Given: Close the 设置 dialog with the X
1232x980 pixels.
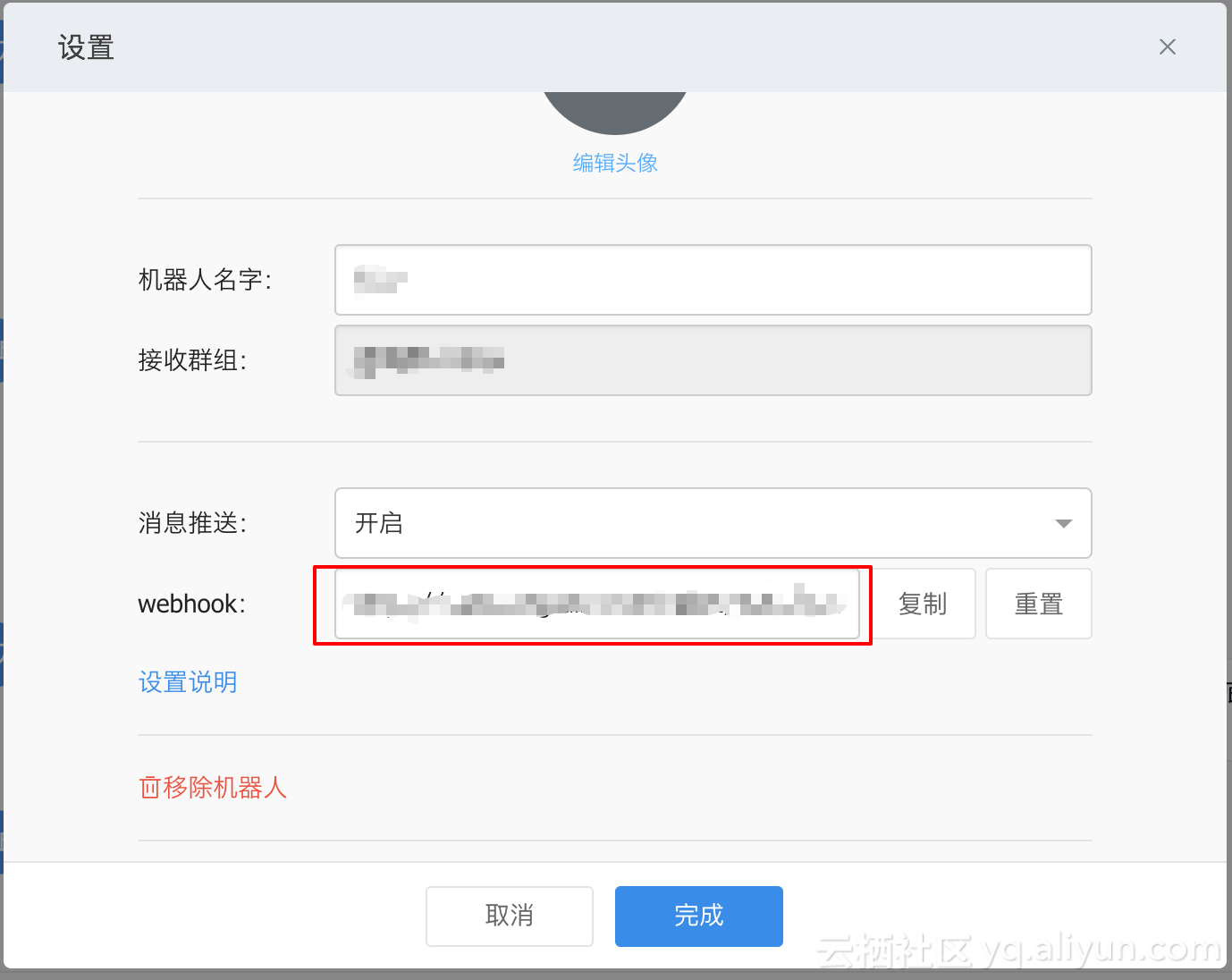Looking at the screenshot, I should (x=1167, y=46).
